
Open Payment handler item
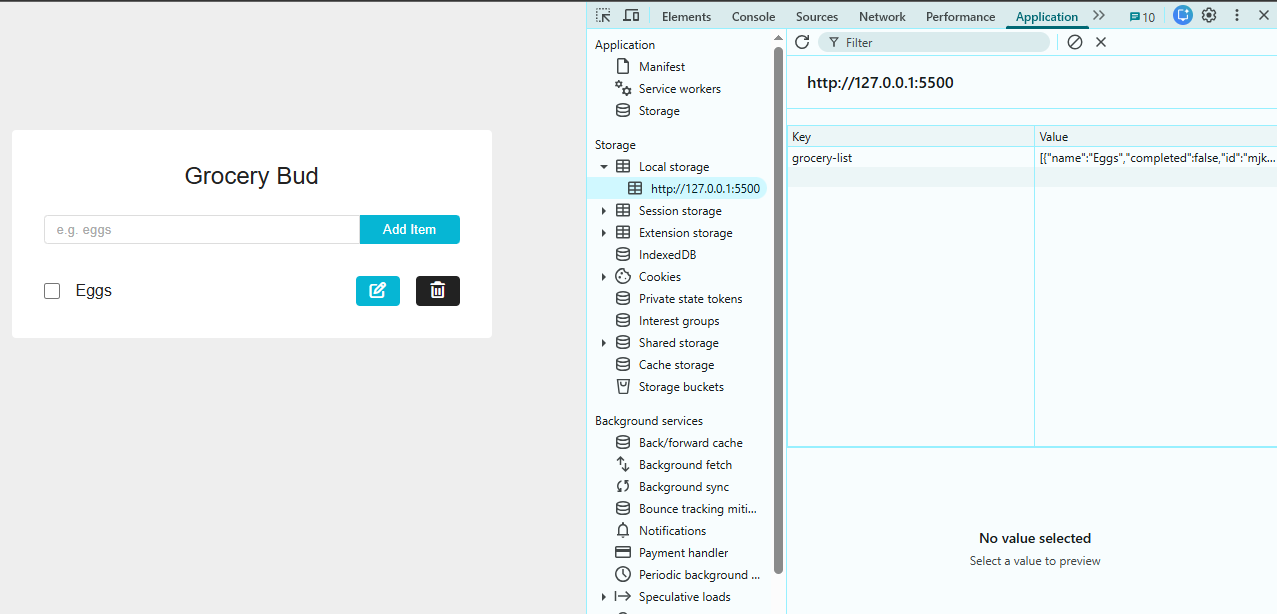point(683,553)
